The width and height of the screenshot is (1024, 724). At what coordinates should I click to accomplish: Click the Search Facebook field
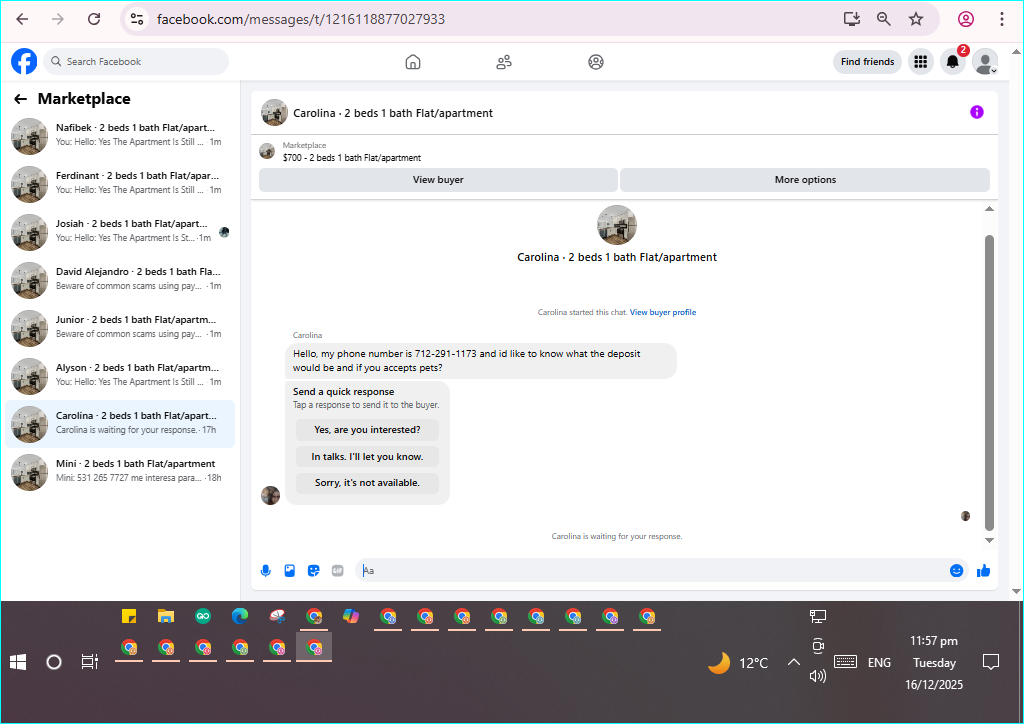pos(136,61)
